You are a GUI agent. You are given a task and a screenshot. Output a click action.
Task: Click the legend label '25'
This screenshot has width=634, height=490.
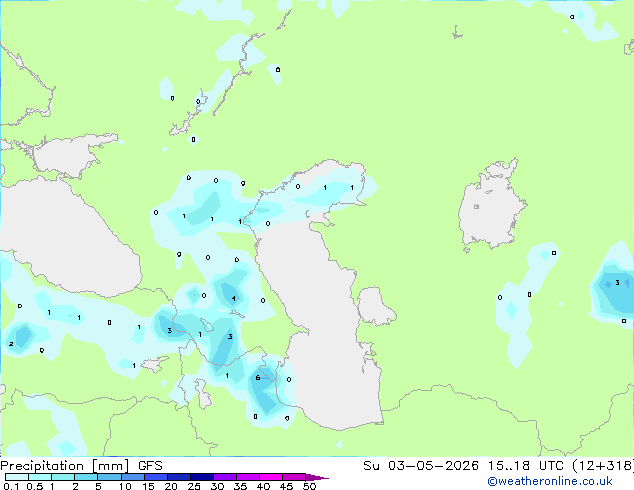[194, 486]
